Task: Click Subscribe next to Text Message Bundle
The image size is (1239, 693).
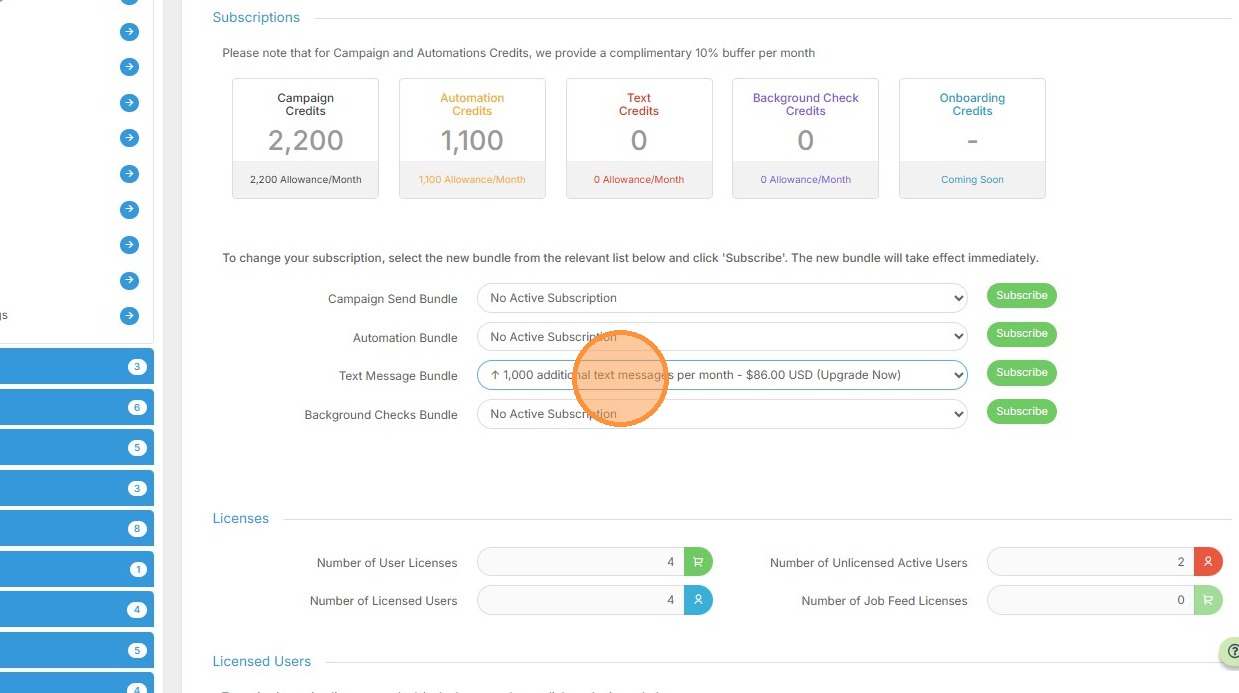Action: pos(1021,373)
